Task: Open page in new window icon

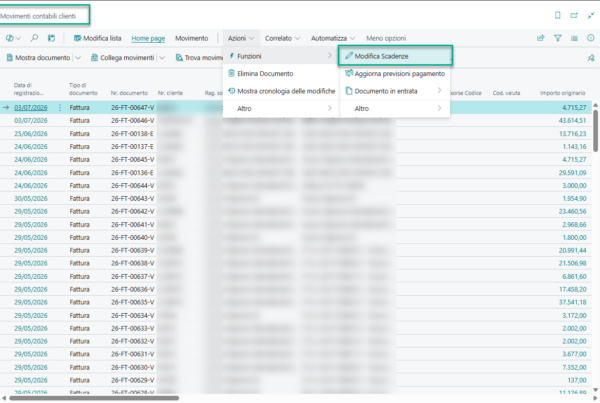Action: pyautogui.click(x=574, y=15)
